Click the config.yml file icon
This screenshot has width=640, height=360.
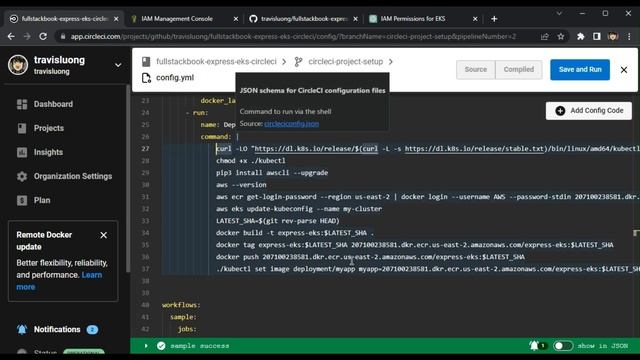pos(146,78)
